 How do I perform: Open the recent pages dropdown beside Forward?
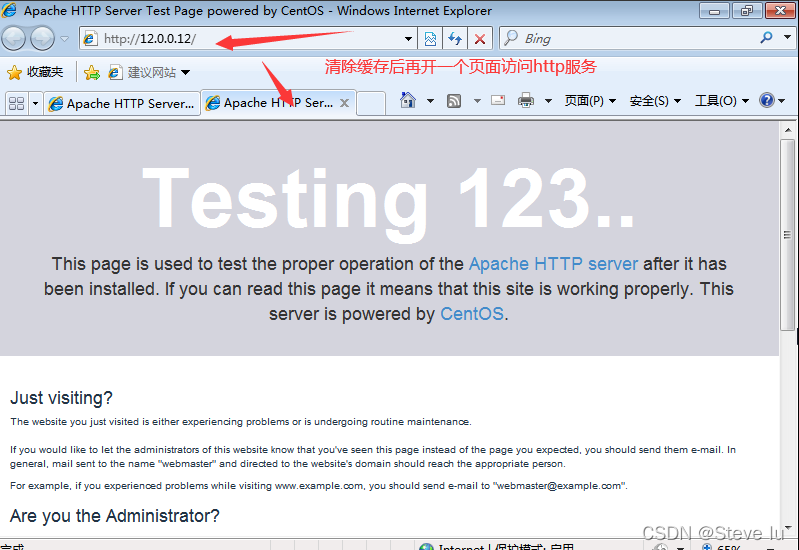[65, 39]
